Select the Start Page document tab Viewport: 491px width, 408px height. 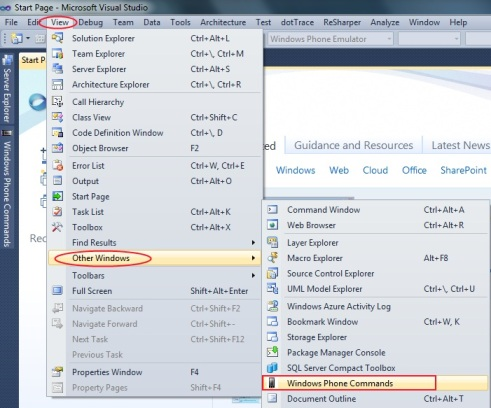[x=33, y=60]
